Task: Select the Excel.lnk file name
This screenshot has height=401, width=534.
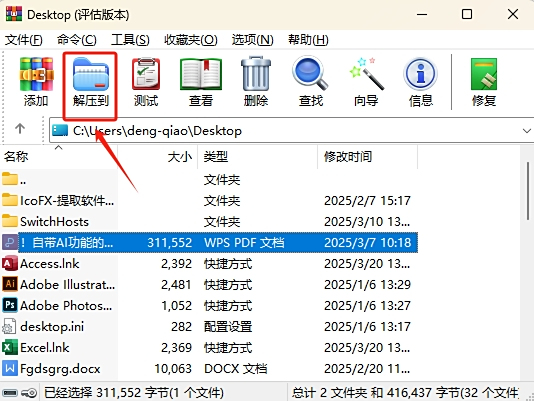Action: [x=45, y=348]
